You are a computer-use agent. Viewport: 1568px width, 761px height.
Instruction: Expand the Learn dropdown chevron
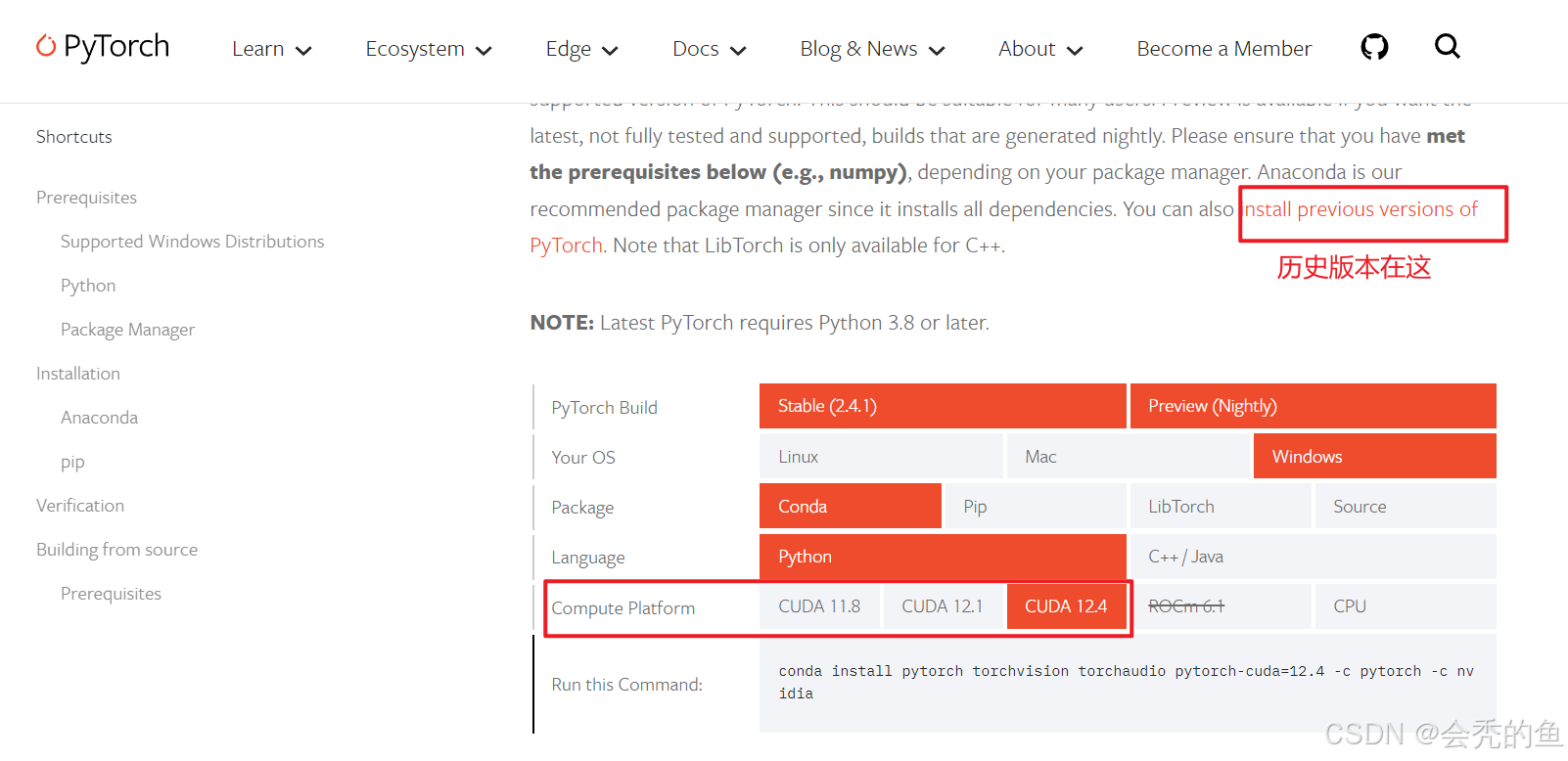click(x=303, y=51)
